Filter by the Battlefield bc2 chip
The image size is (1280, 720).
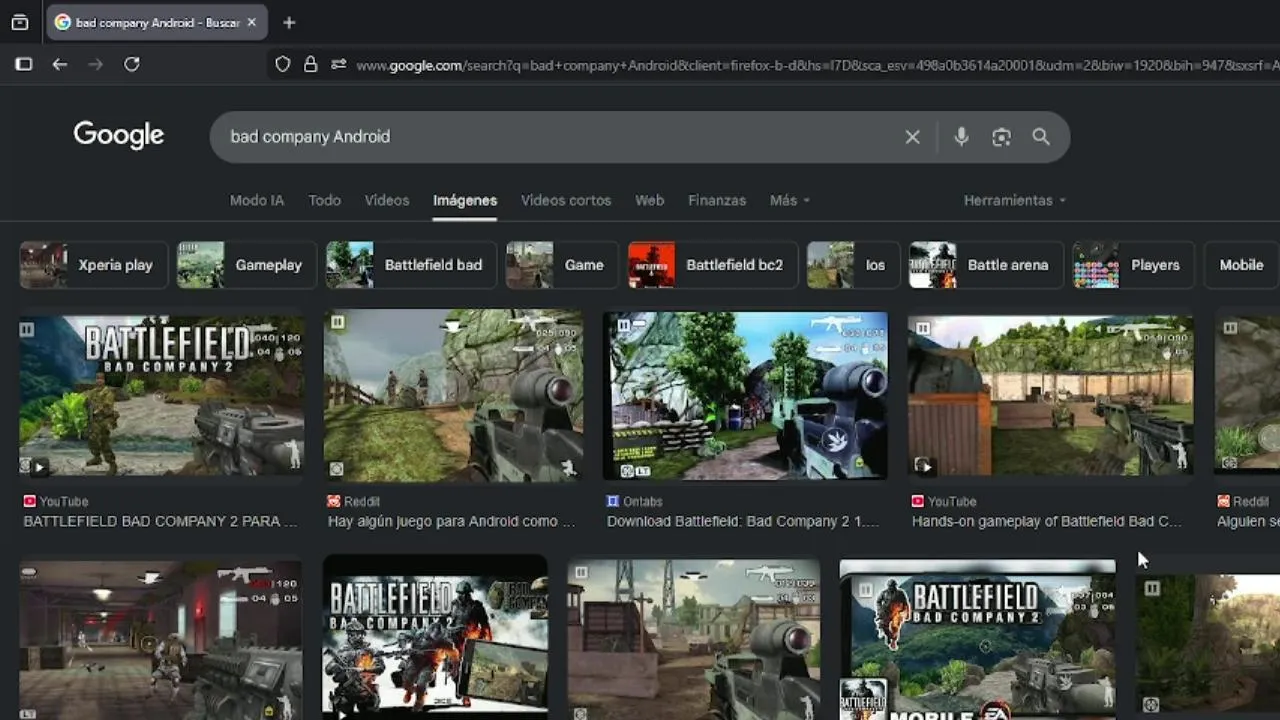[x=713, y=265]
